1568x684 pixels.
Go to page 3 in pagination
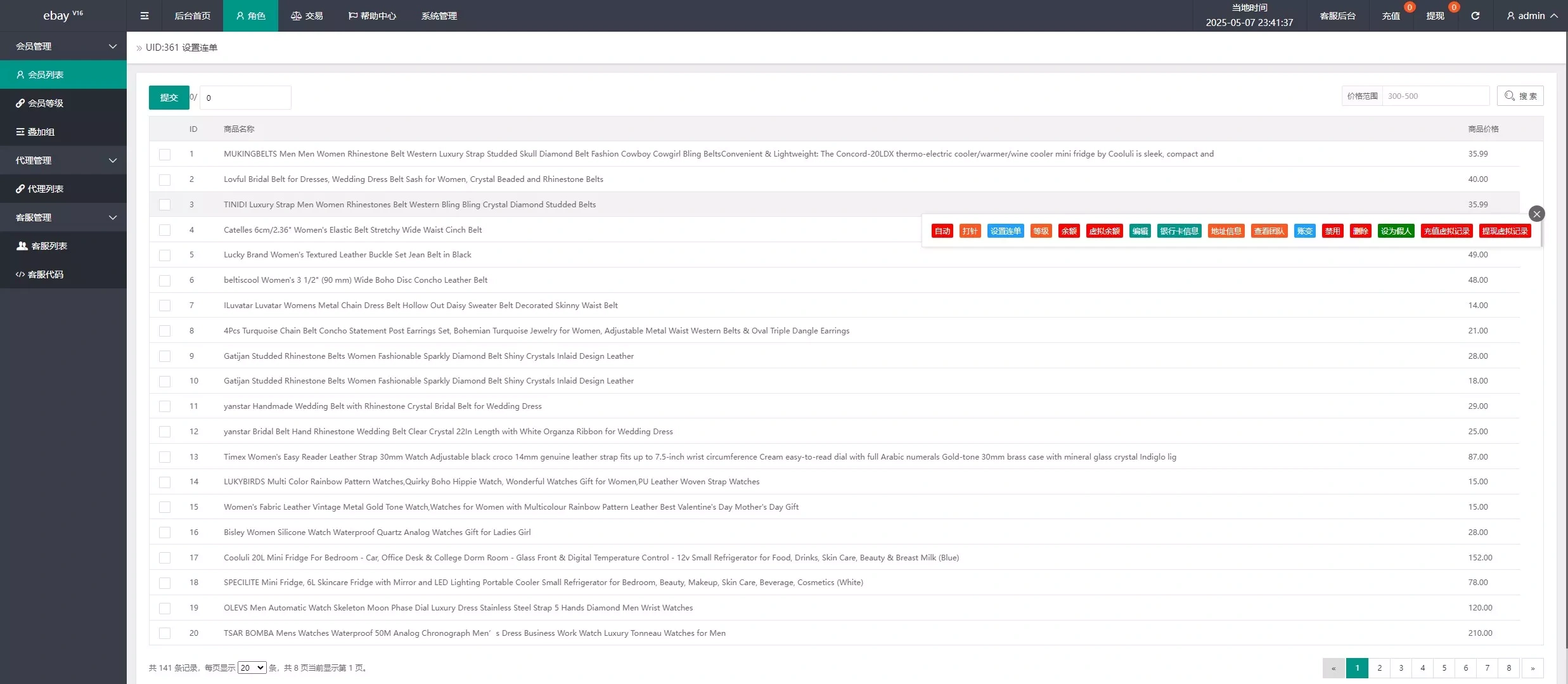point(1401,668)
